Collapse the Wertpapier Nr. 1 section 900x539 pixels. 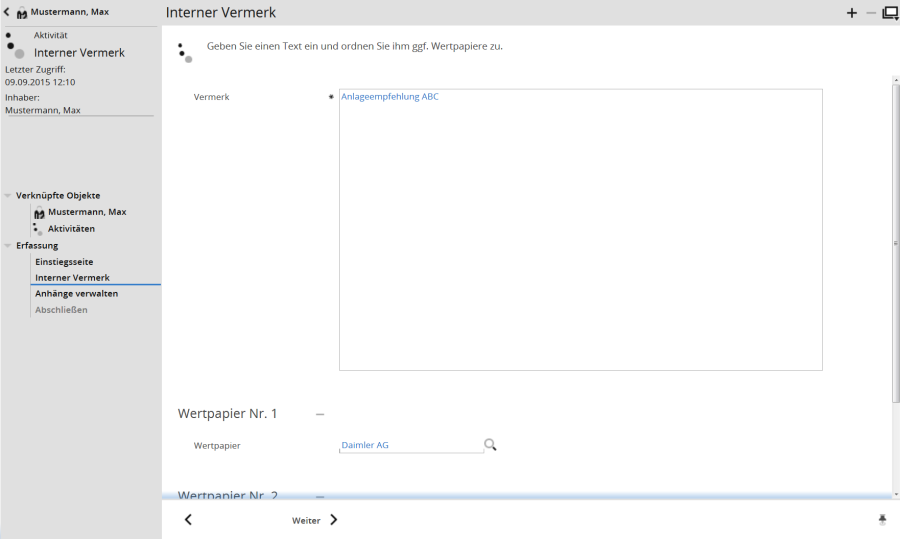pyautogui.click(x=320, y=413)
